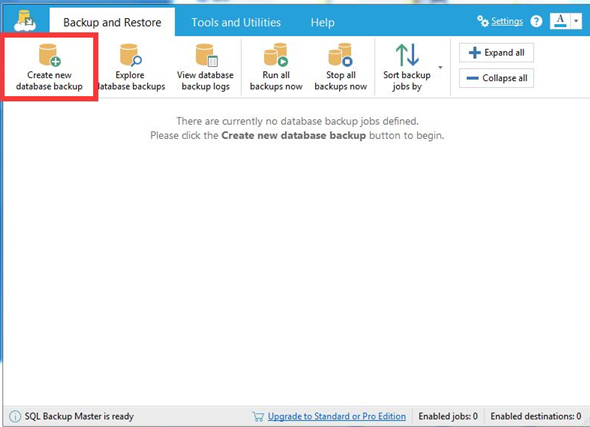
Task: Click 'There are currently no database backup jobs defined' text
Action: (297, 121)
